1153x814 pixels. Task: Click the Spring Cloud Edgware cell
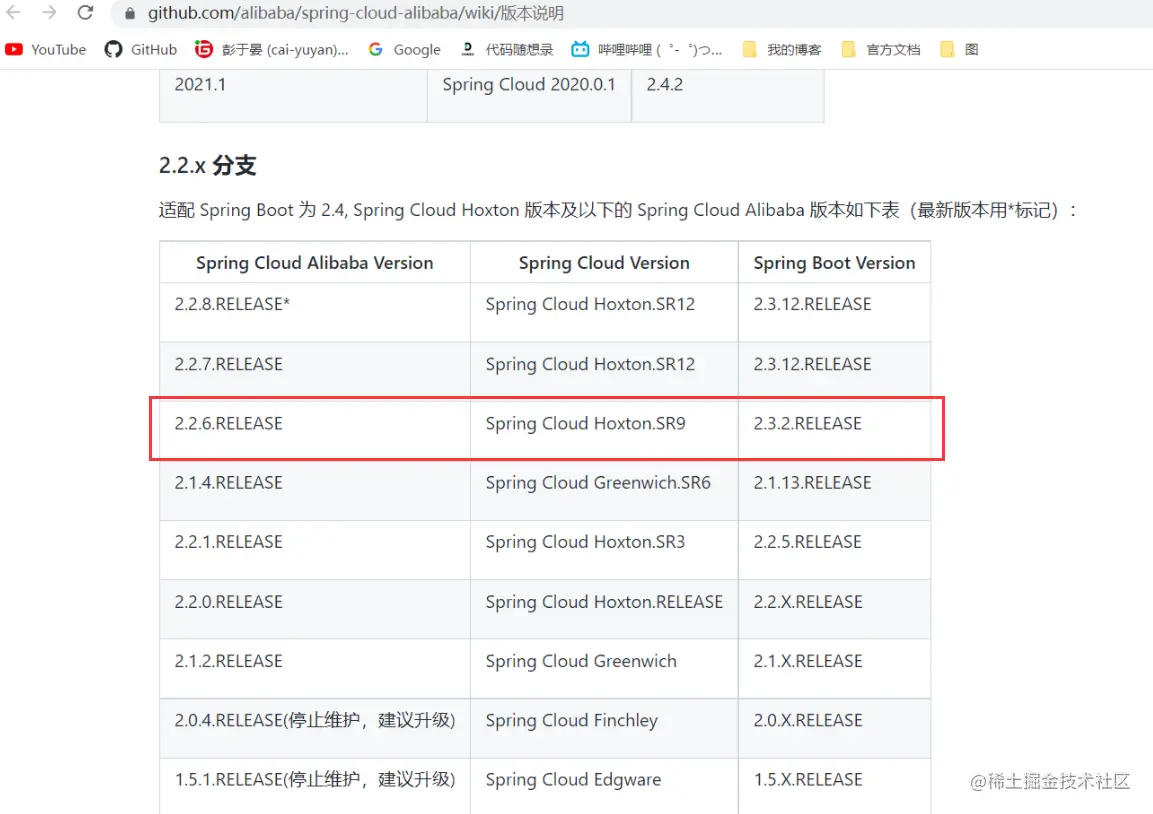(604, 786)
